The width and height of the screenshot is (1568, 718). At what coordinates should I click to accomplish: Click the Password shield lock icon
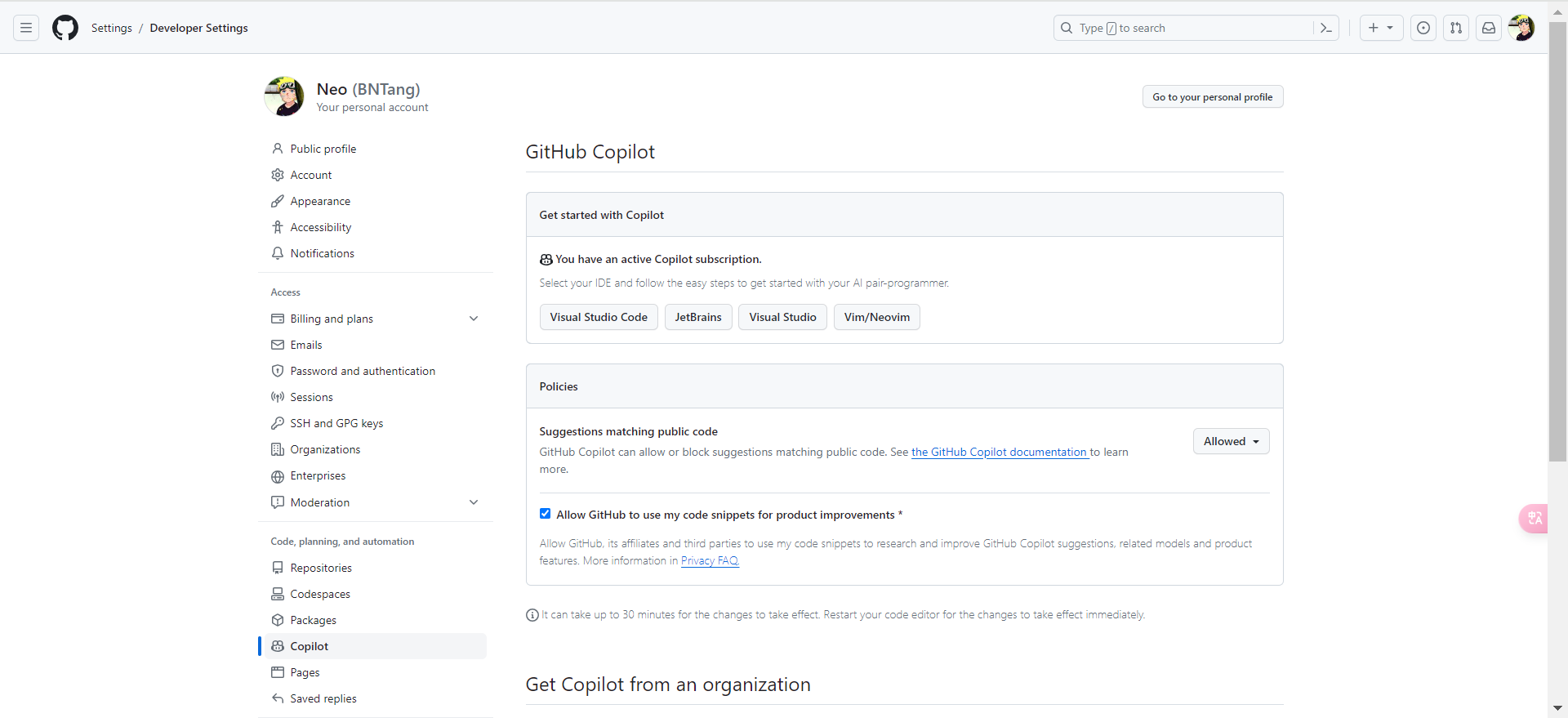point(278,371)
